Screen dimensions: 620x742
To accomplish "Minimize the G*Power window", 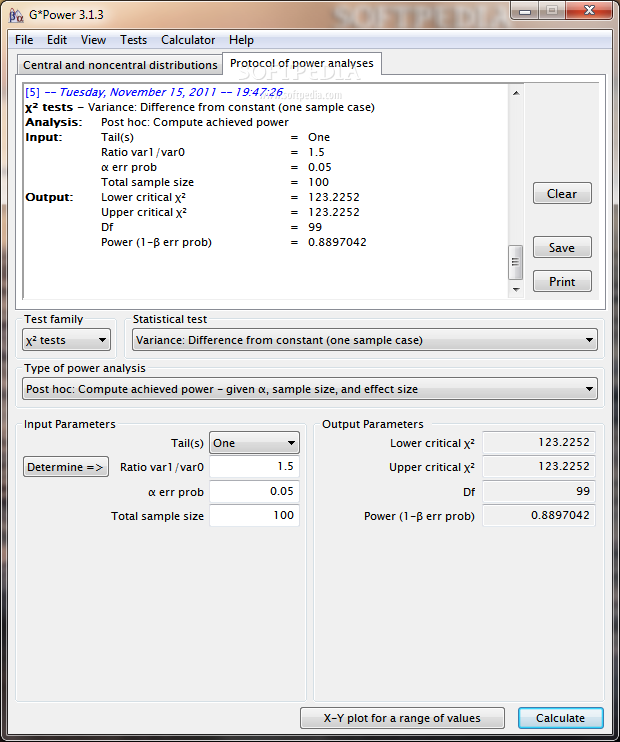I will click(x=525, y=11).
